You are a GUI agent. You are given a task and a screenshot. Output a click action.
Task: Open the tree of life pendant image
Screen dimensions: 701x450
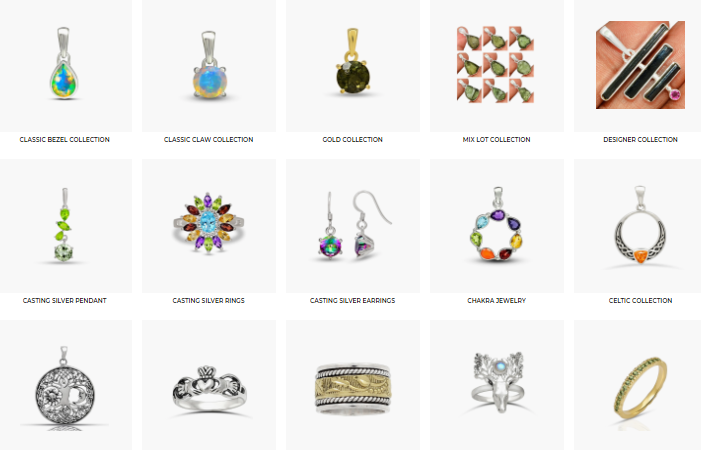click(x=64, y=385)
